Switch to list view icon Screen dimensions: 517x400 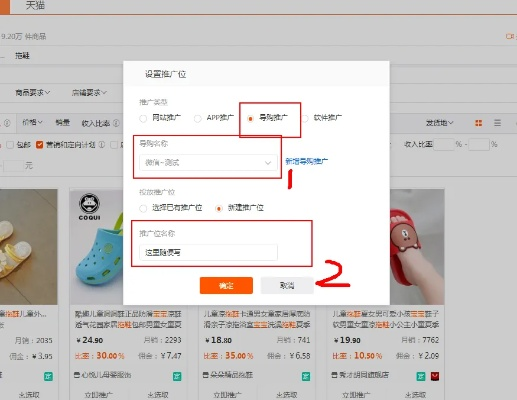tap(497, 123)
